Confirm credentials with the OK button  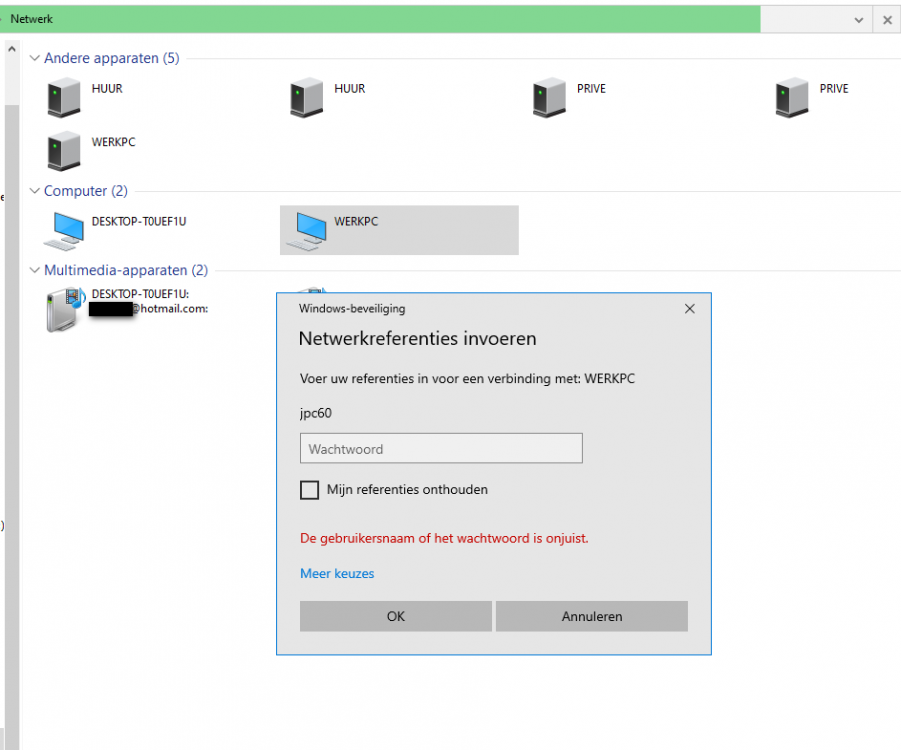pos(395,616)
